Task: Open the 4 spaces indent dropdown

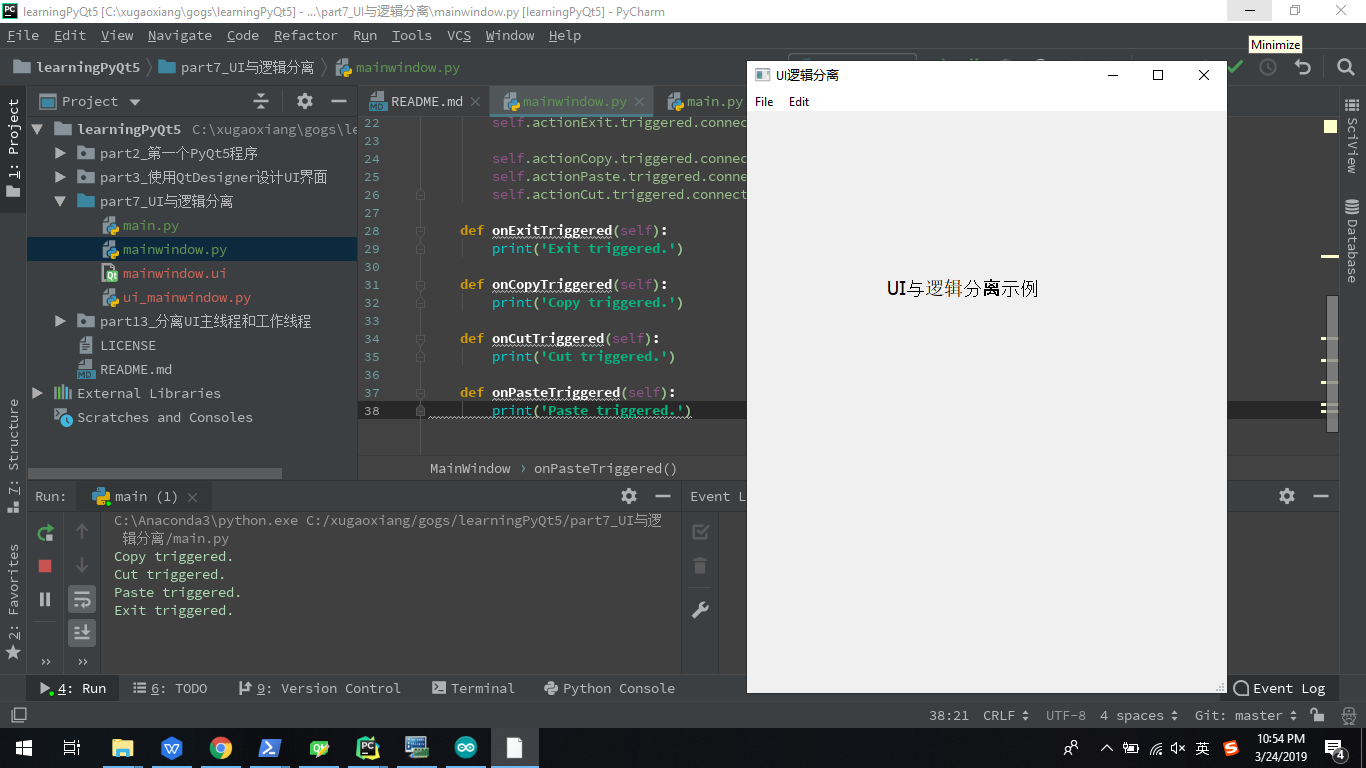Action: (1138, 715)
